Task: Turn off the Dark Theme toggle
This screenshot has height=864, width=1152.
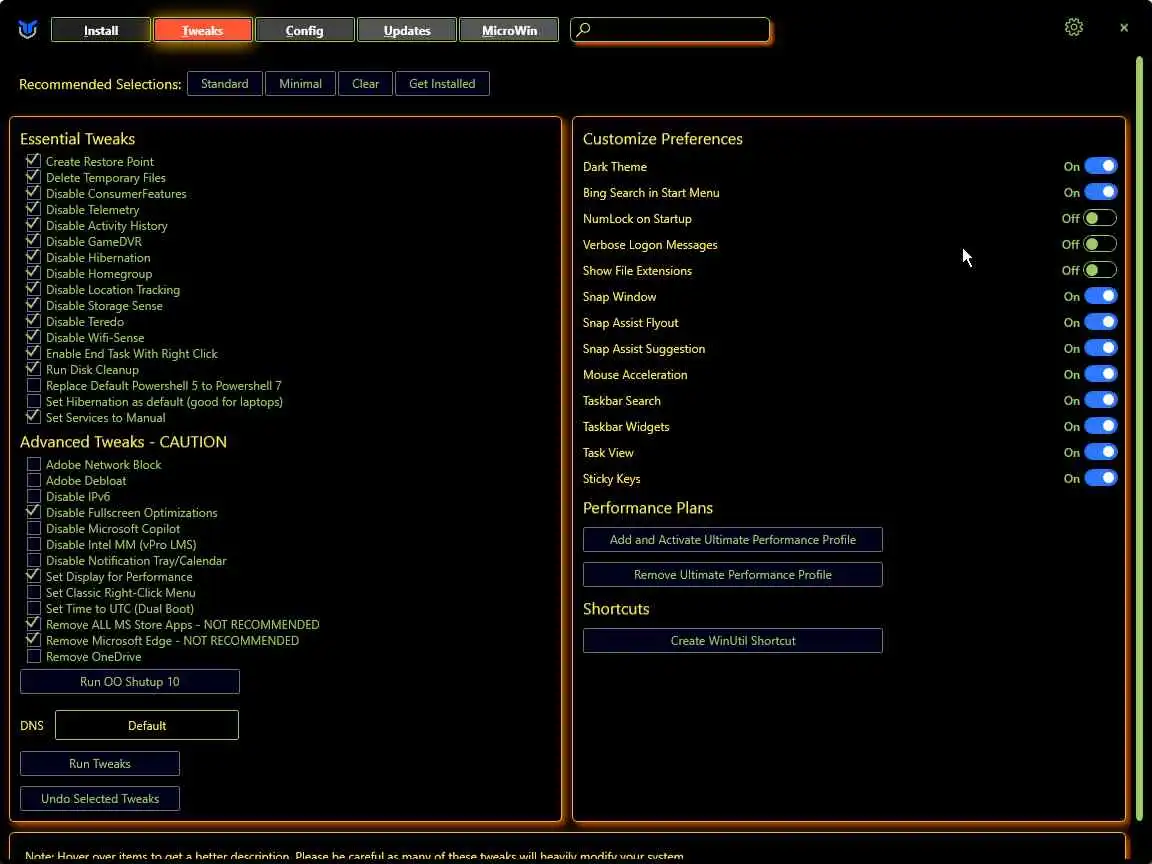Action: [x=1101, y=166]
